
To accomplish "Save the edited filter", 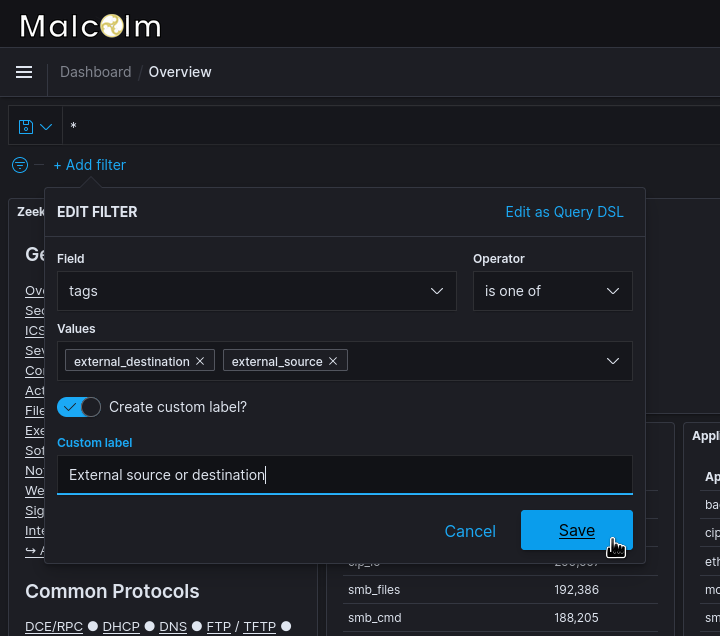I will tap(577, 530).
